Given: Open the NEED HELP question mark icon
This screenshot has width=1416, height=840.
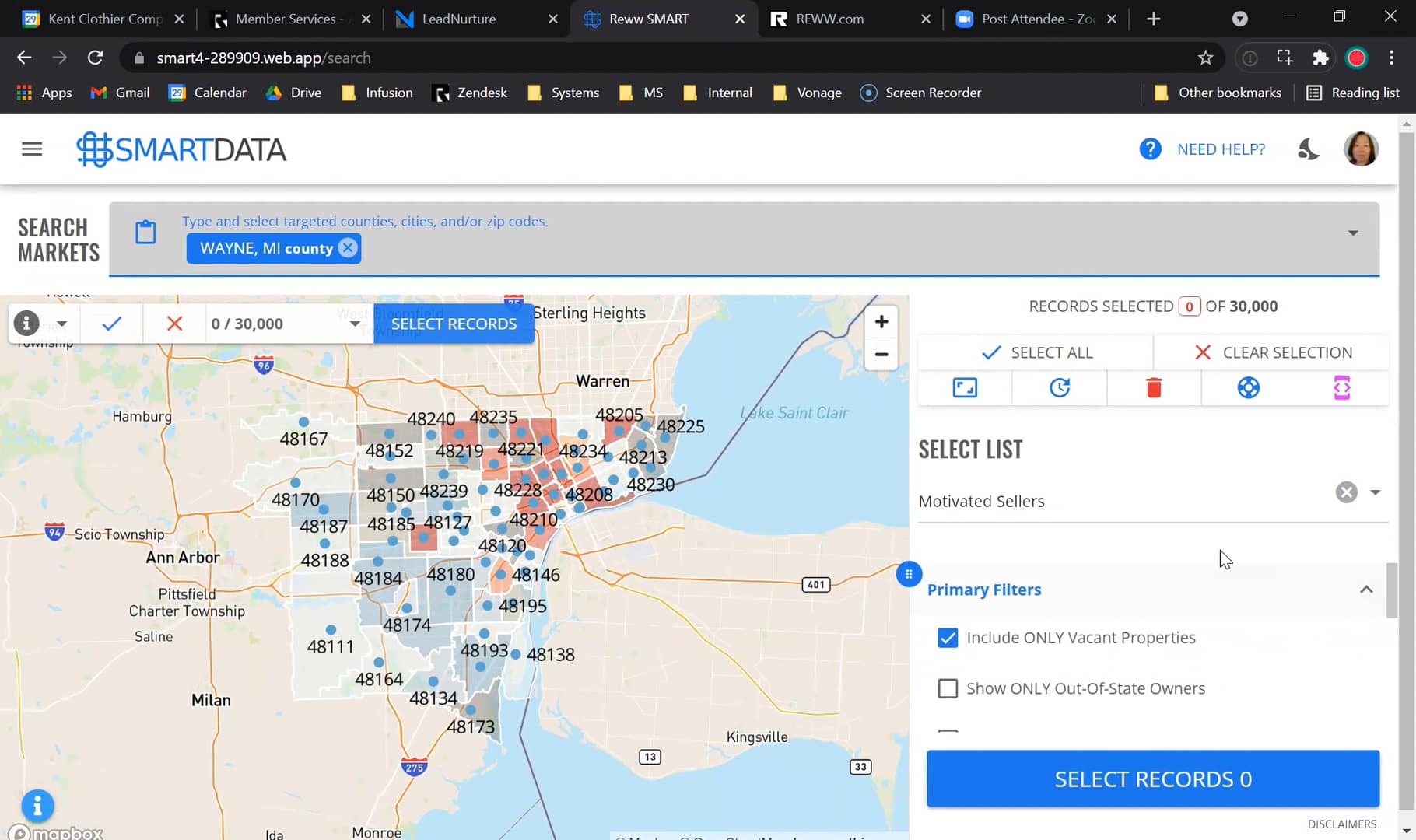Looking at the screenshot, I should [x=1151, y=149].
